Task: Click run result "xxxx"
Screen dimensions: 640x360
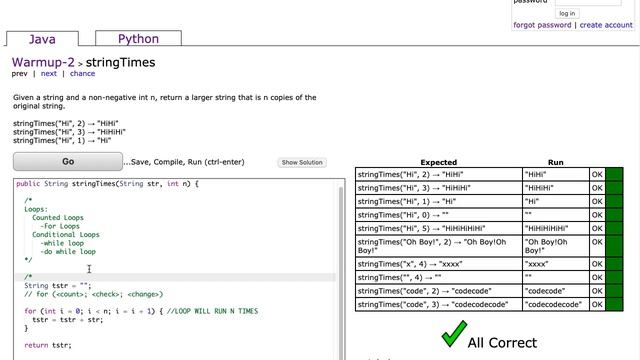Action: (536, 264)
